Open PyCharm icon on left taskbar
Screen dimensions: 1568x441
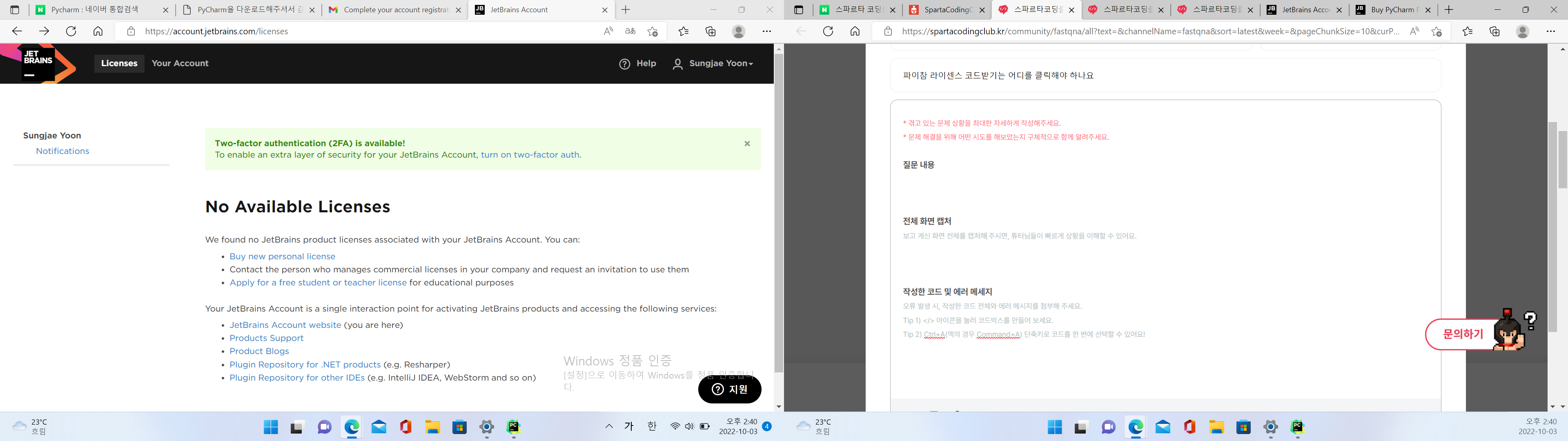[x=513, y=427]
